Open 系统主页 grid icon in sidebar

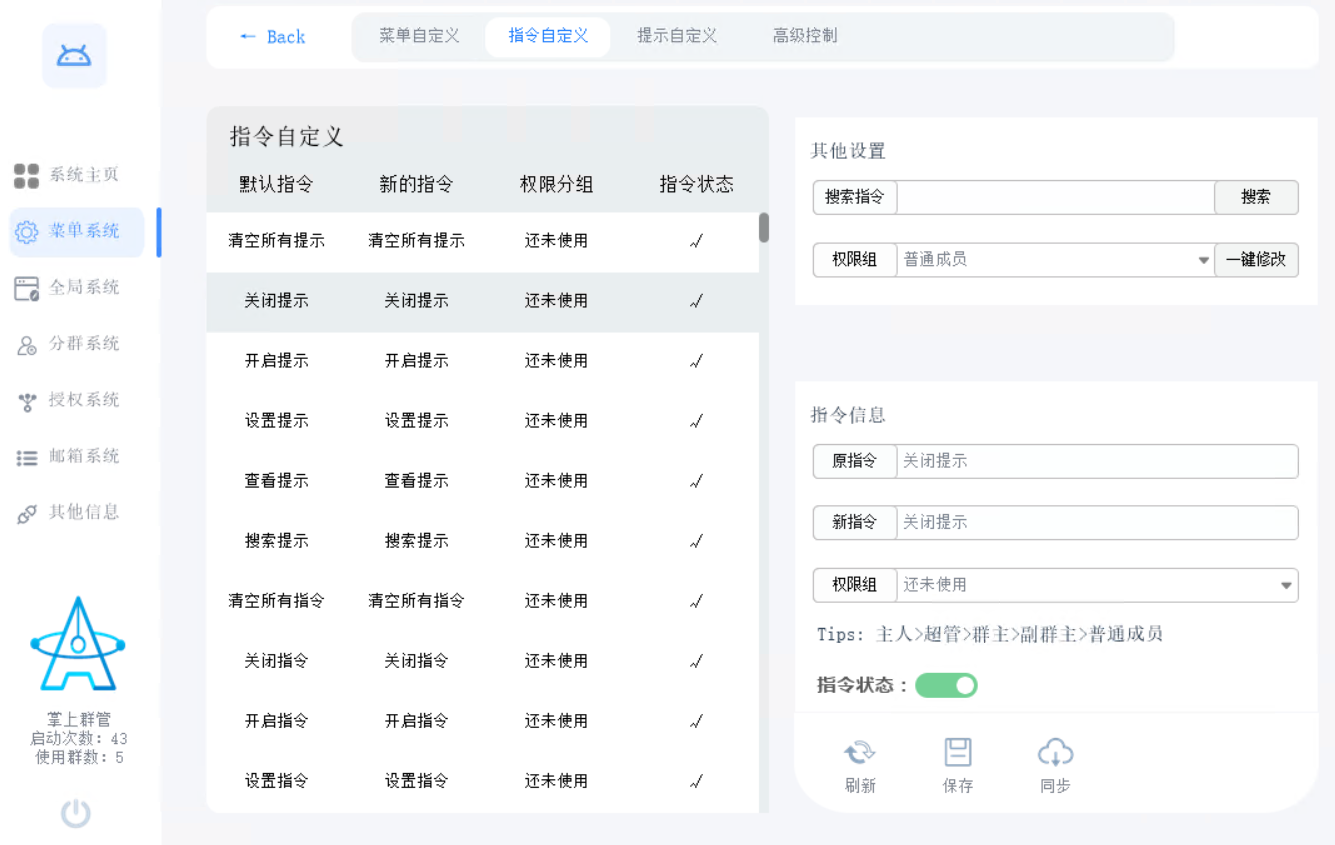(x=26, y=176)
